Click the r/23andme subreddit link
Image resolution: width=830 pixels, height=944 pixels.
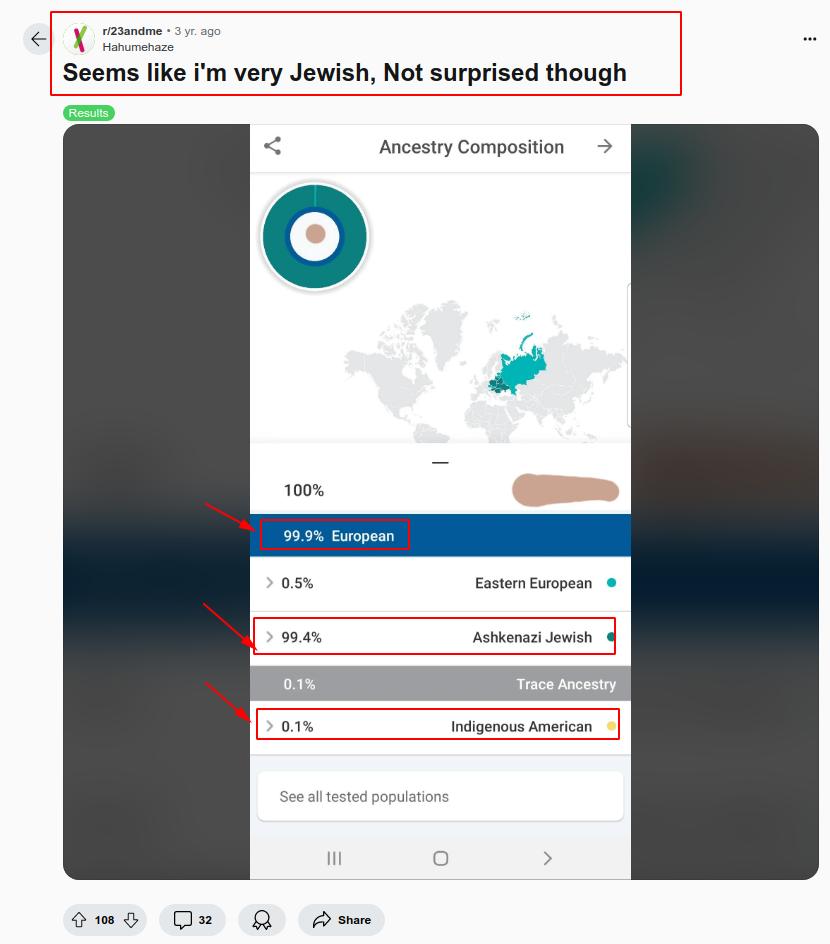tap(132, 31)
